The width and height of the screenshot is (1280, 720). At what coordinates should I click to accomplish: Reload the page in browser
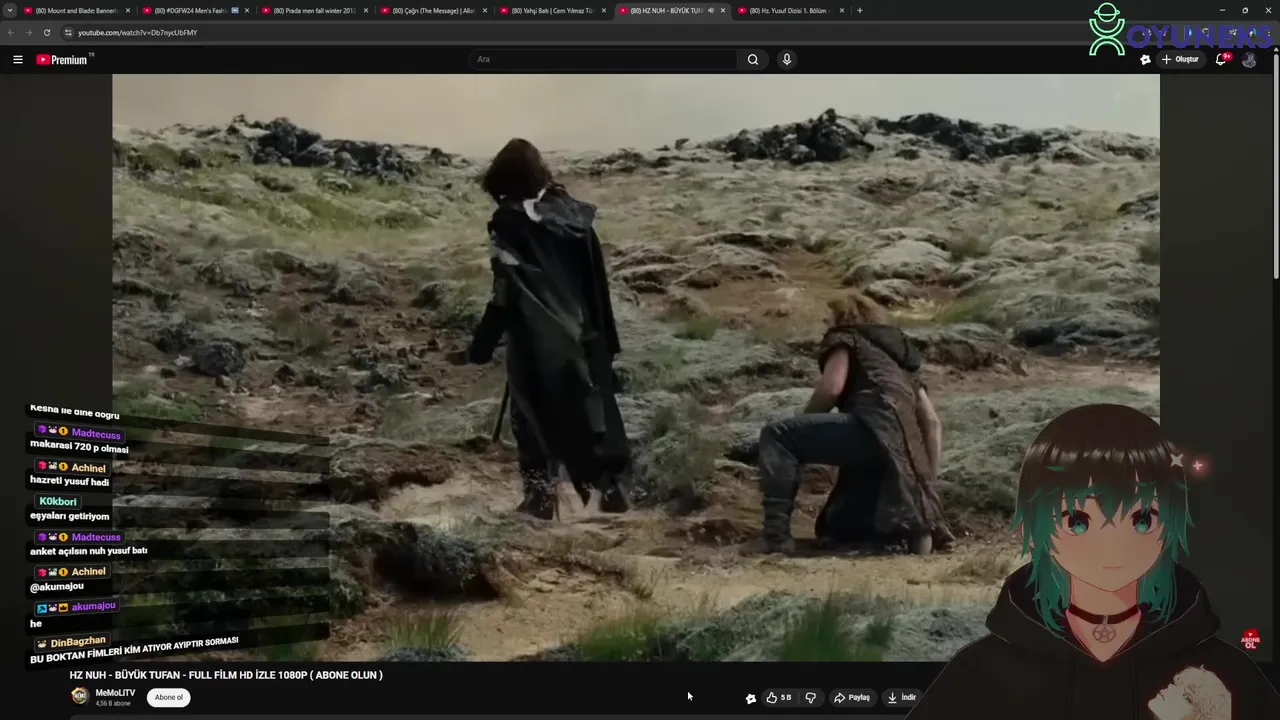coord(47,32)
